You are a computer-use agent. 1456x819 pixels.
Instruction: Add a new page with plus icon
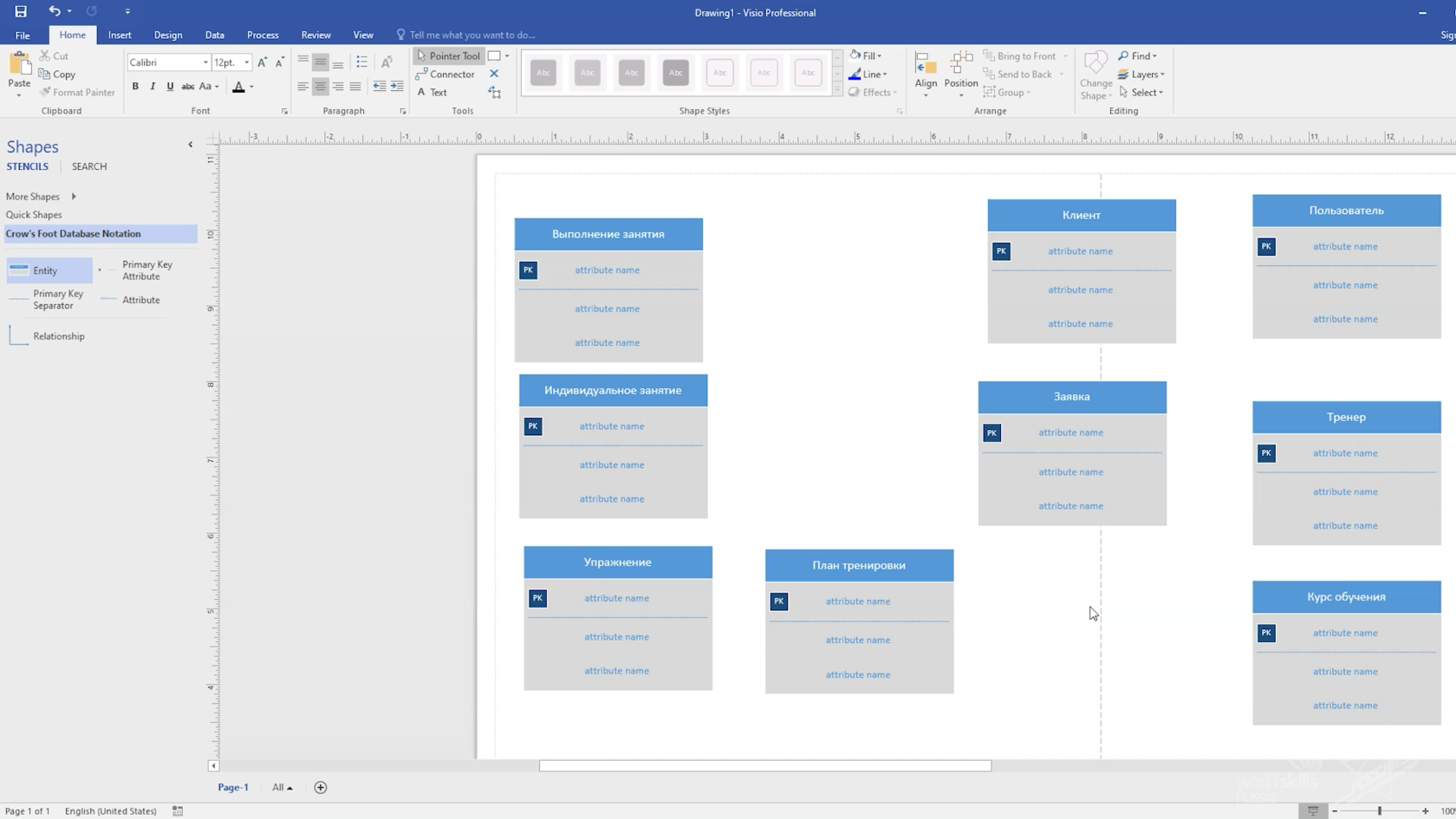pyautogui.click(x=321, y=787)
